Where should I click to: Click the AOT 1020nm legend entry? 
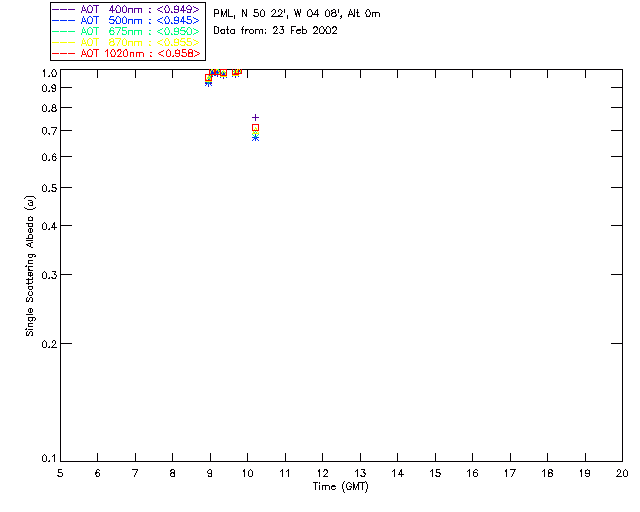(x=126, y=53)
